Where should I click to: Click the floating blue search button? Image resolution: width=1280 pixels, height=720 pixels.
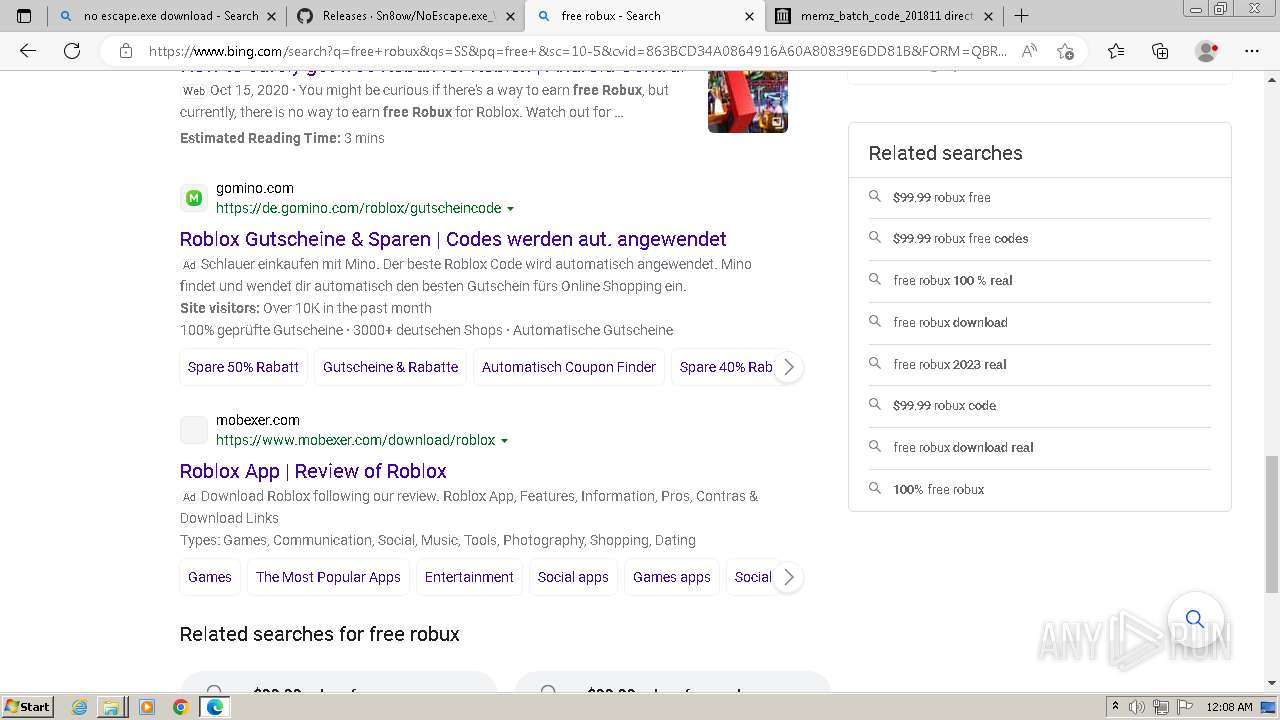point(1195,619)
